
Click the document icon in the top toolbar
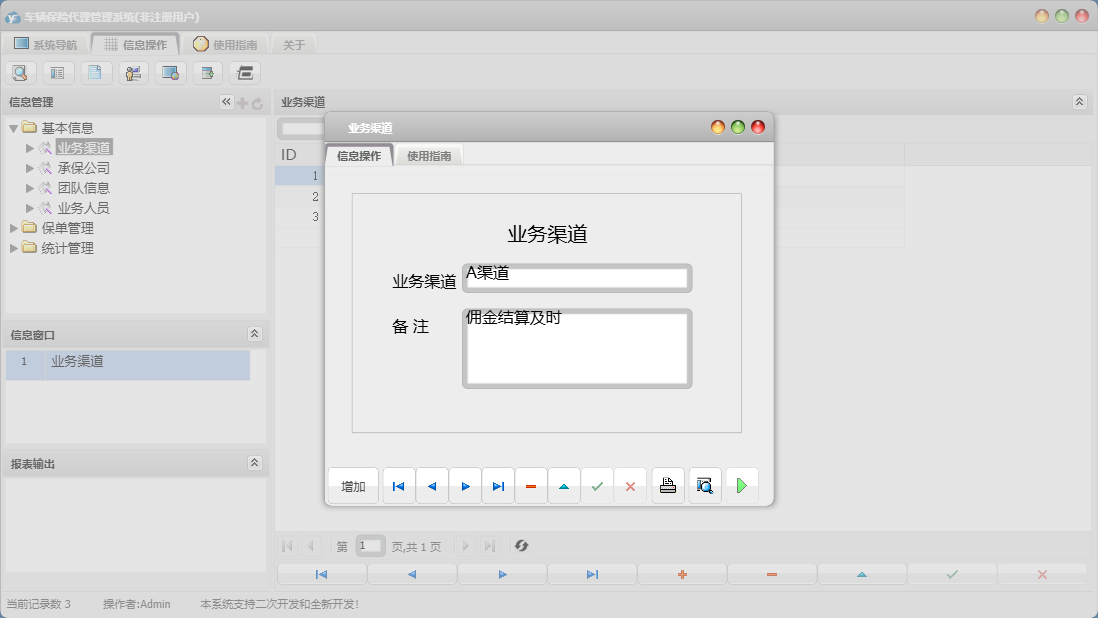(x=96, y=72)
